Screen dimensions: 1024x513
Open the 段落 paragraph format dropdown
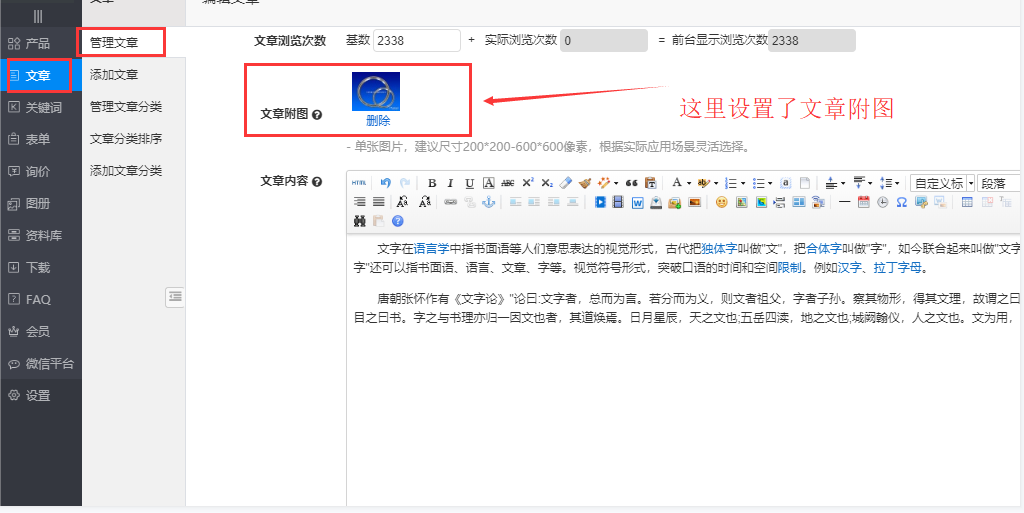point(999,183)
